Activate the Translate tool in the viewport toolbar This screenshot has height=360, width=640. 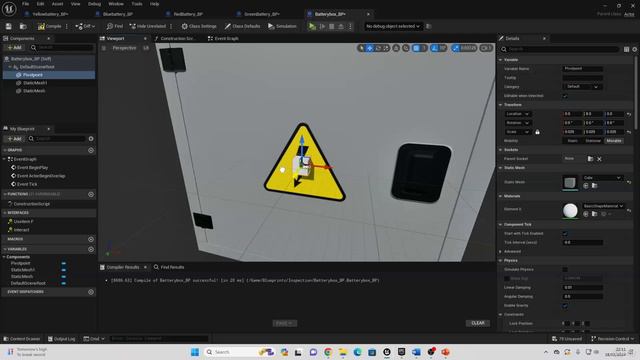click(369, 48)
